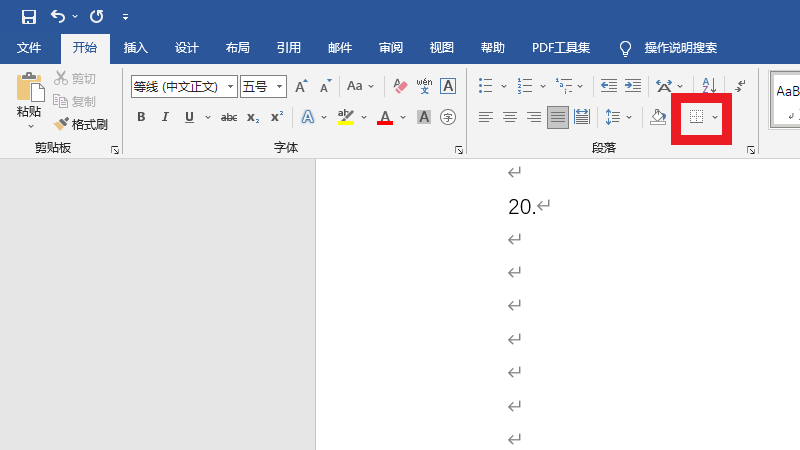Click the Save icon in title bar
This screenshot has width=800, height=450.
pyautogui.click(x=29, y=17)
